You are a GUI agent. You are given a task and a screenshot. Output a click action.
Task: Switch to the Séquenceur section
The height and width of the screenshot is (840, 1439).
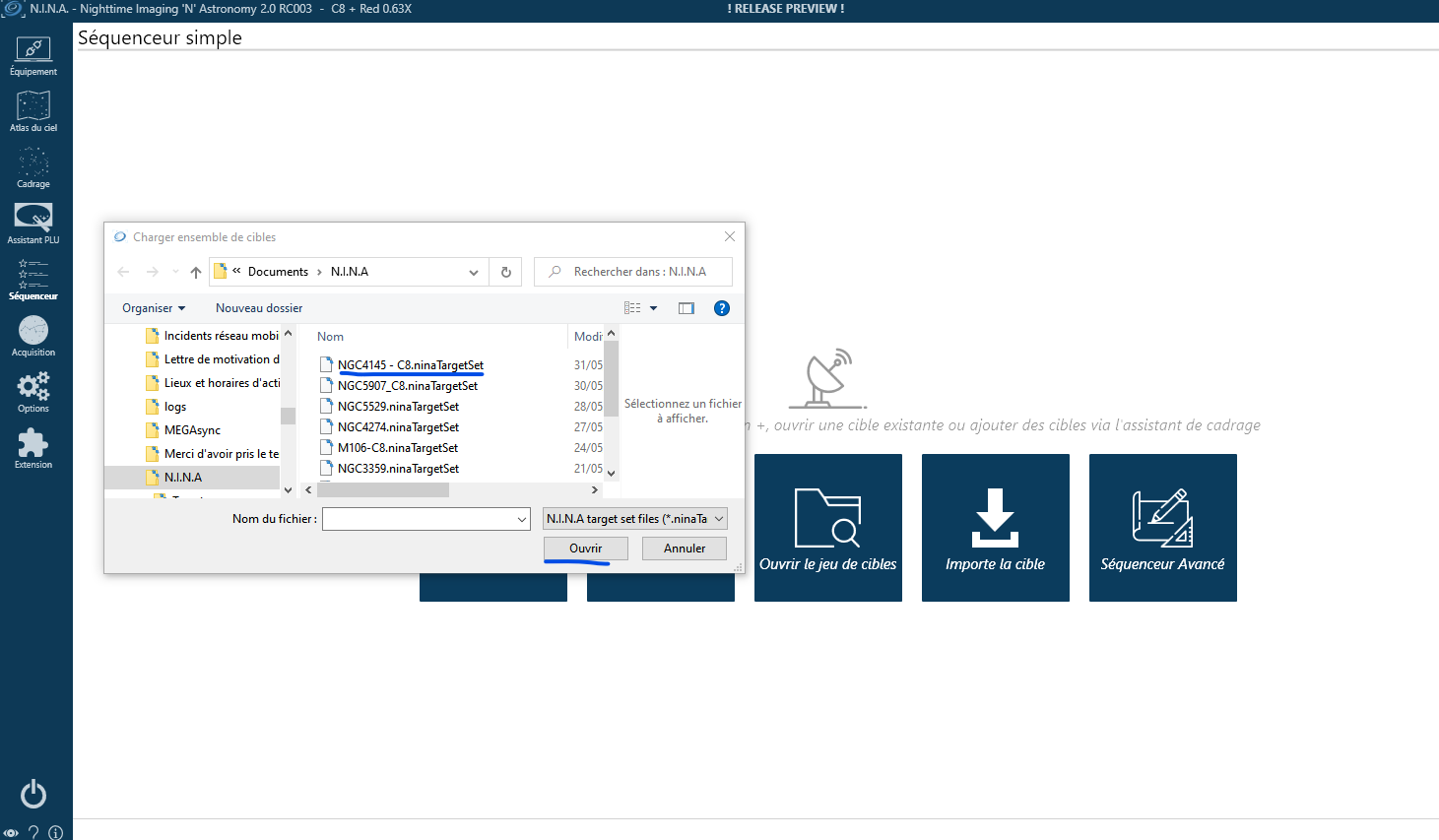(33, 280)
